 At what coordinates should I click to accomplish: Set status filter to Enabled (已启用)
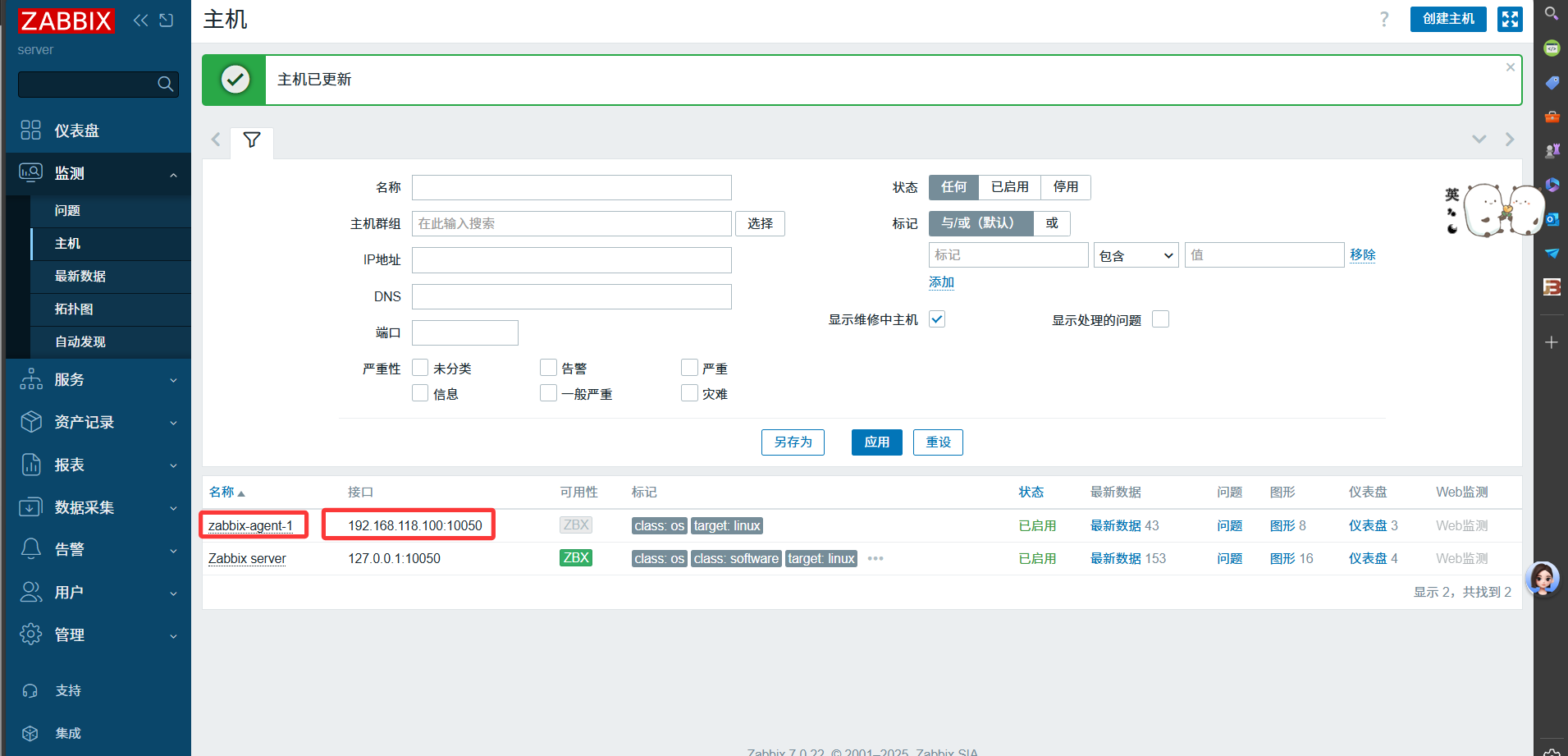pyautogui.click(x=1009, y=187)
